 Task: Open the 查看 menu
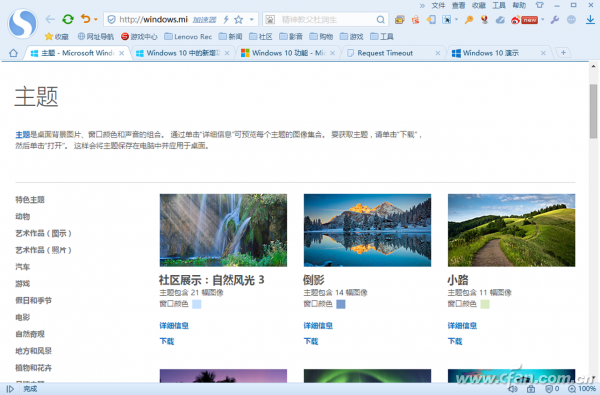(x=458, y=5)
